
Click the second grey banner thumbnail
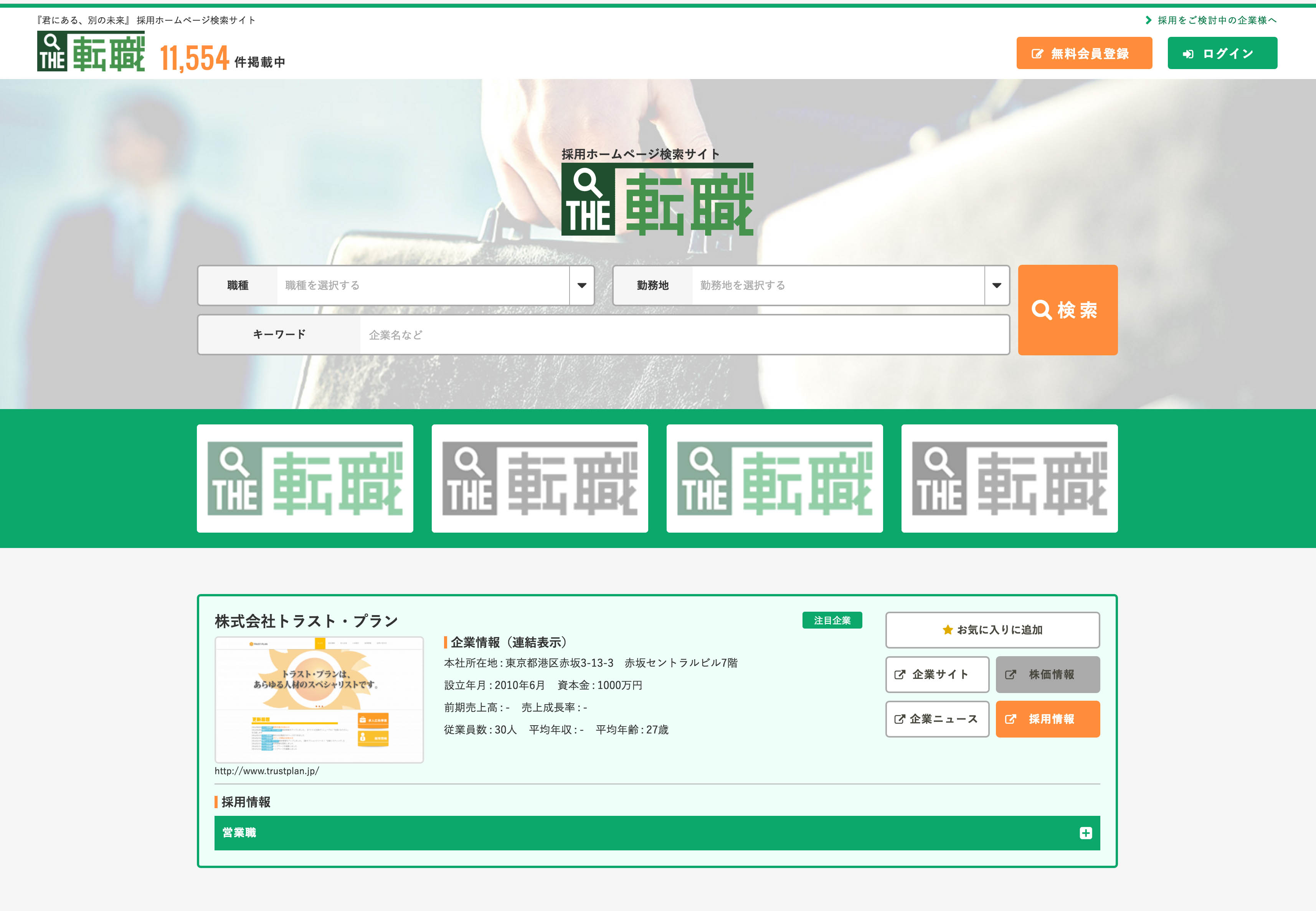[540, 478]
